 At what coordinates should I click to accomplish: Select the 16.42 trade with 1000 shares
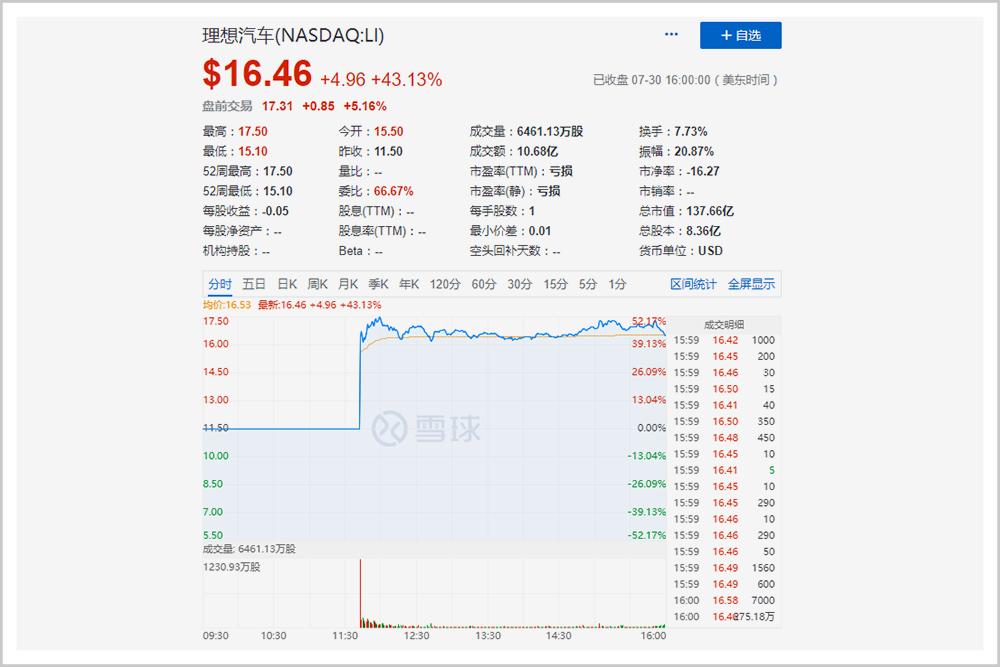coord(724,340)
